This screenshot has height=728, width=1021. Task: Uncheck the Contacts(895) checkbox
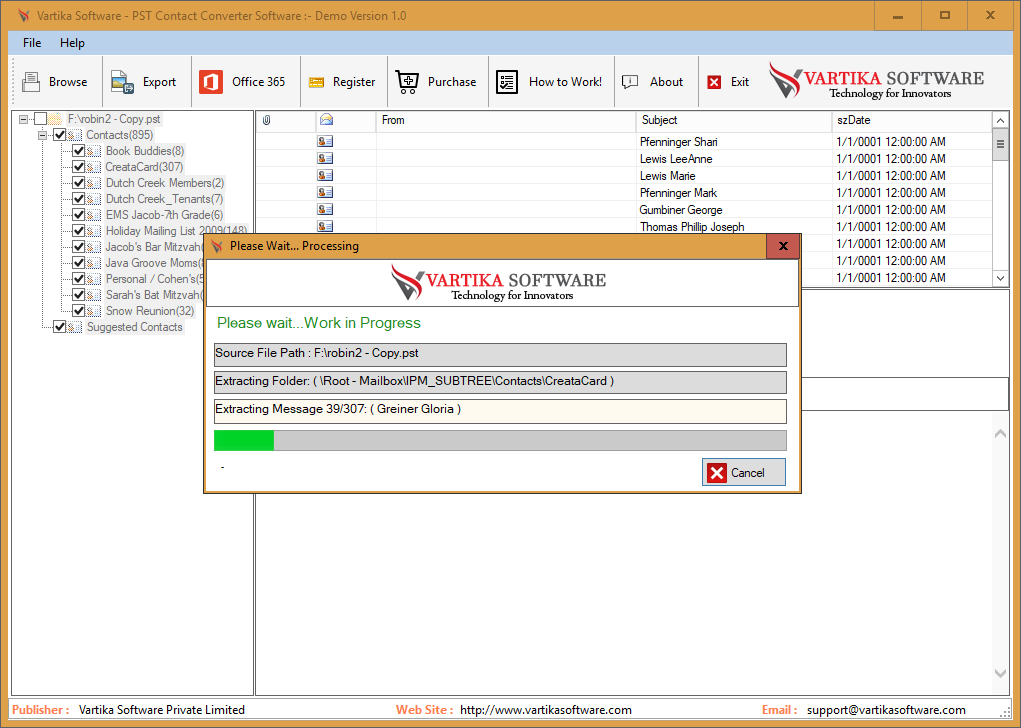point(59,135)
